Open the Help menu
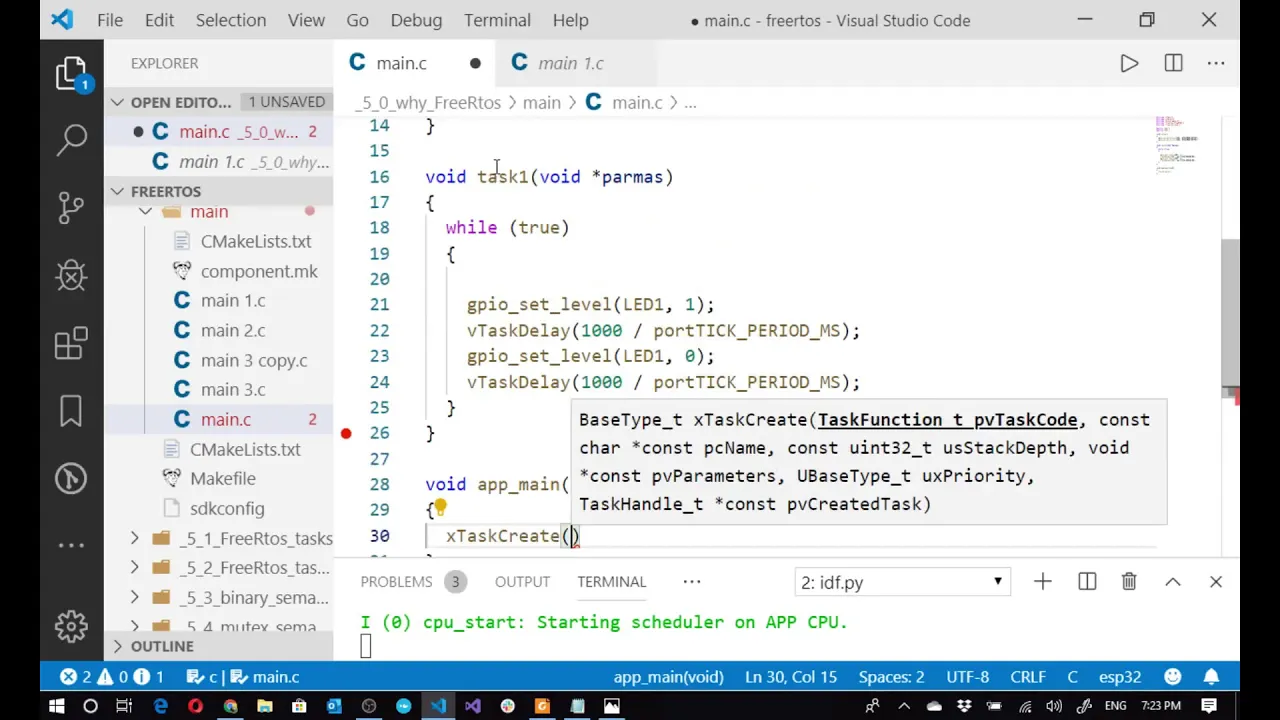Viewport: 1280px width, 720px height. (x=571, y=20)
